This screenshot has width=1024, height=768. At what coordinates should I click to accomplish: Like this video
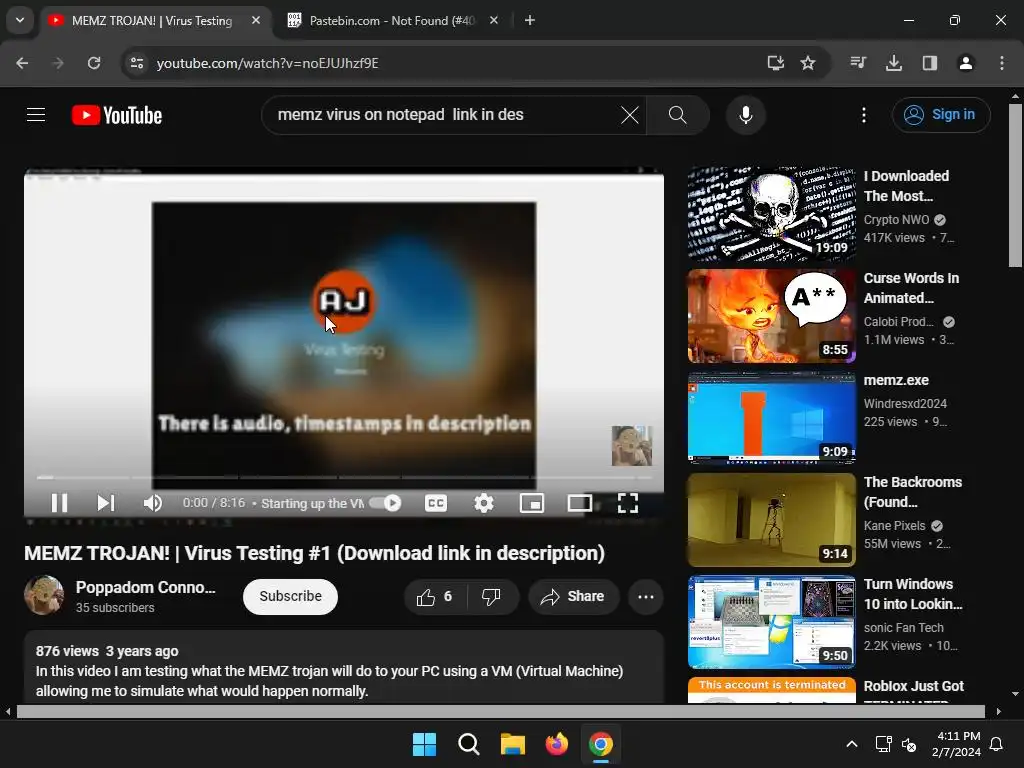[435, 596]
